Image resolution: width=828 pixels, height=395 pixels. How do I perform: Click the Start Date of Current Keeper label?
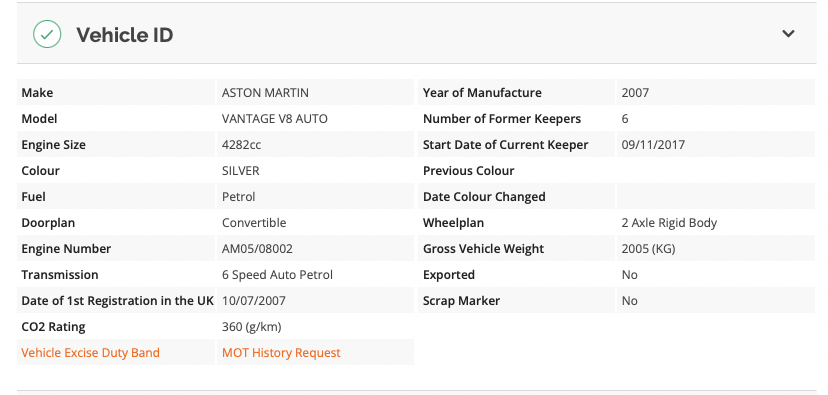505,145
